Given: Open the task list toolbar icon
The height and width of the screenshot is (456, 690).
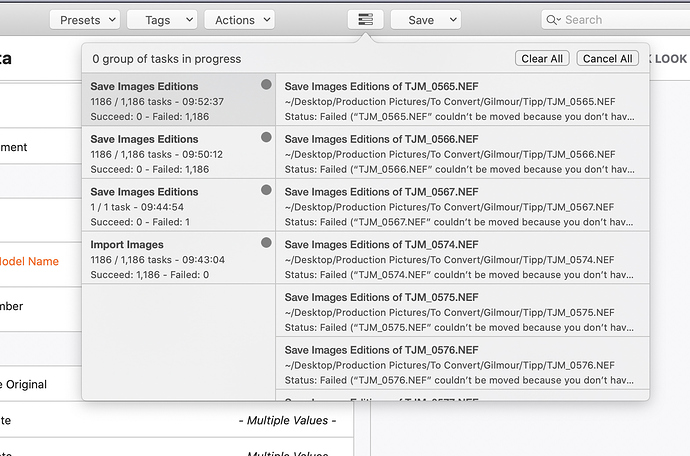Looking at the screenshot, I should (x=365, y=20).
